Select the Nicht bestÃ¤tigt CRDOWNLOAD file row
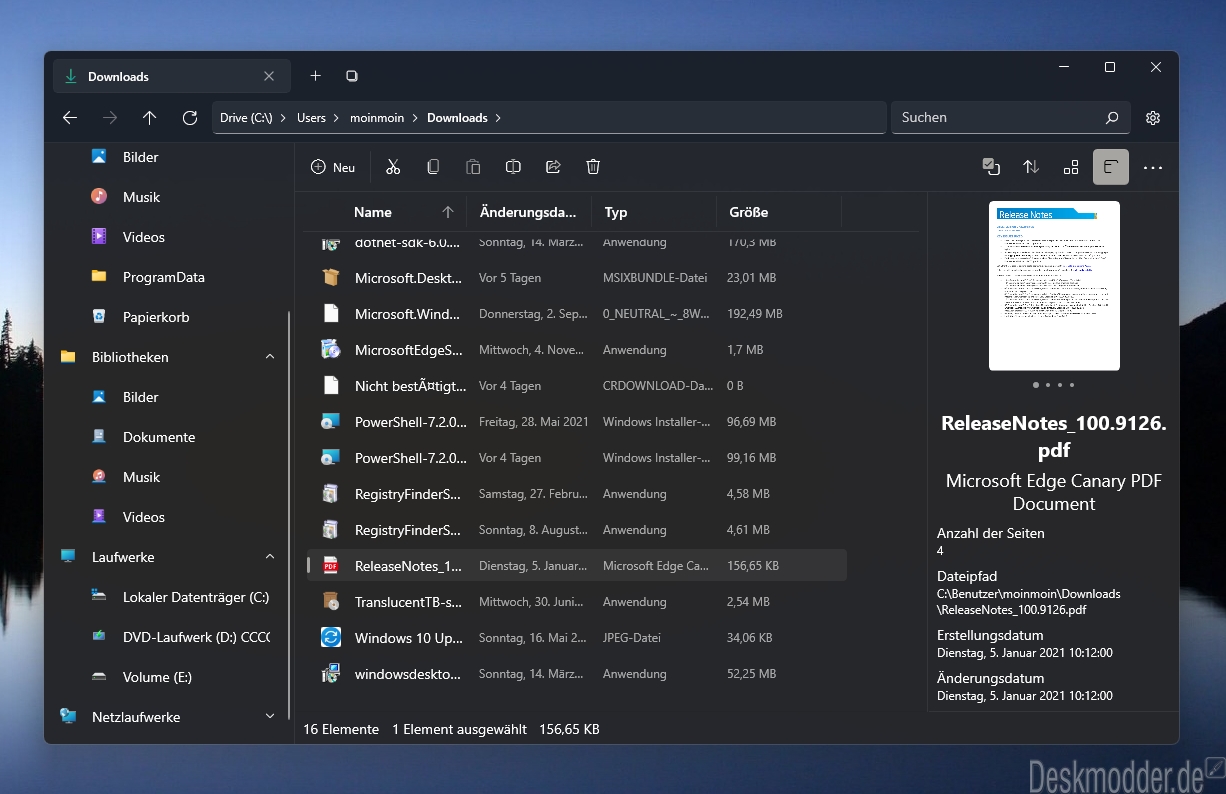The height and width of the screenshot is (794, 1226). (x=576, y=386)
